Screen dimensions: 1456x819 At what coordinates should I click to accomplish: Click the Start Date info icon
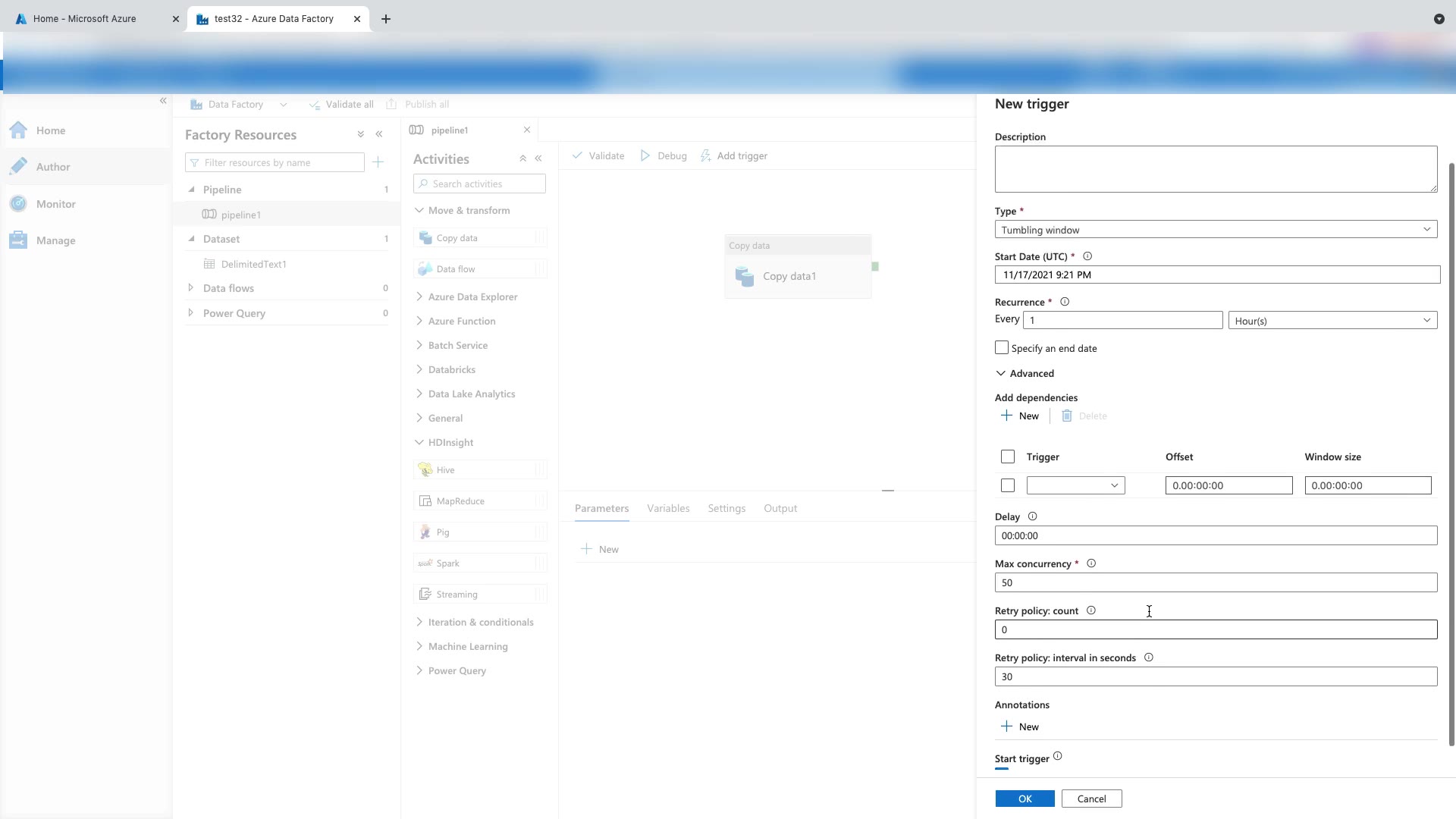1087,256
